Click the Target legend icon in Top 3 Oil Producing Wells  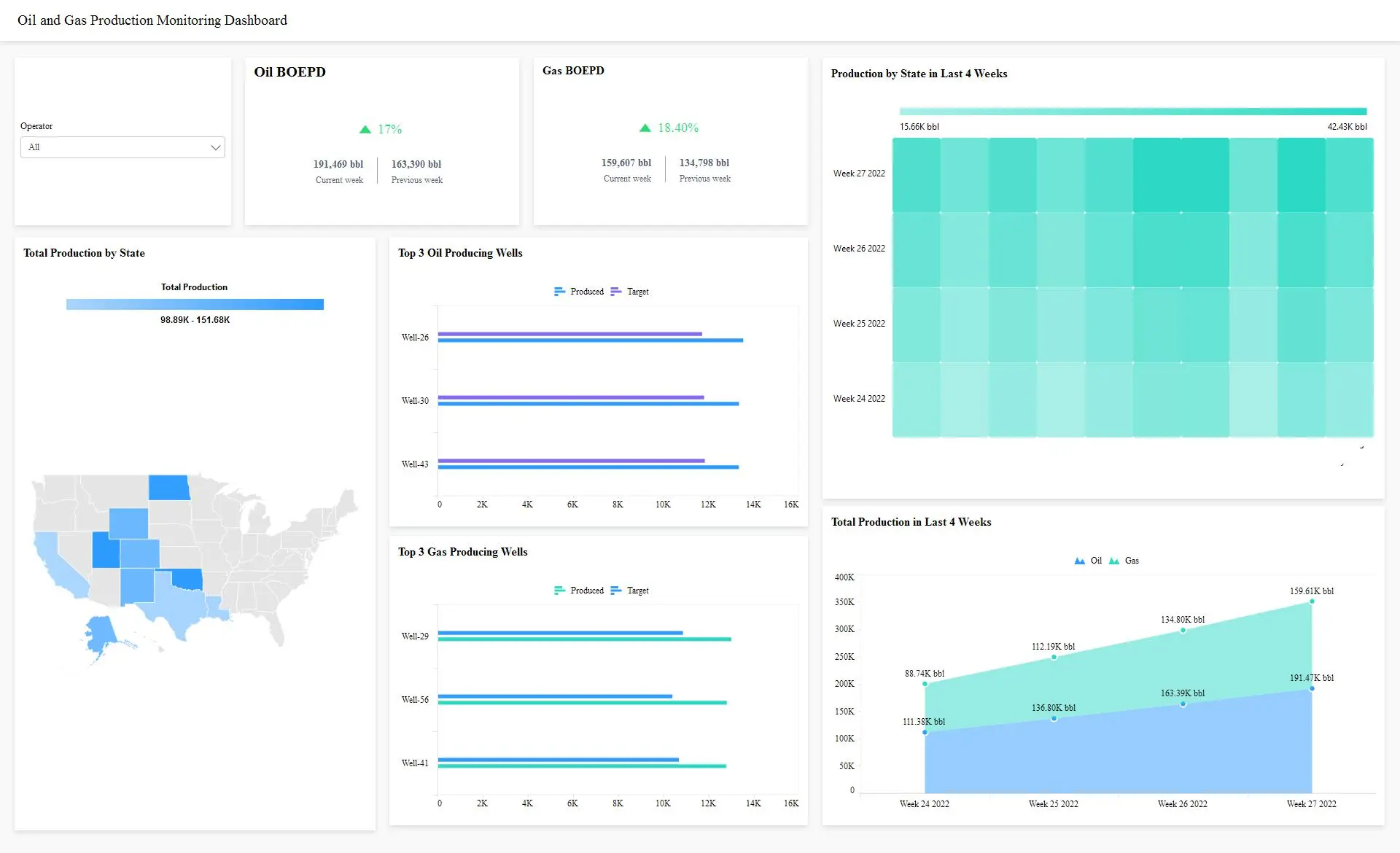pyautogui.click(x=616, y=291)
